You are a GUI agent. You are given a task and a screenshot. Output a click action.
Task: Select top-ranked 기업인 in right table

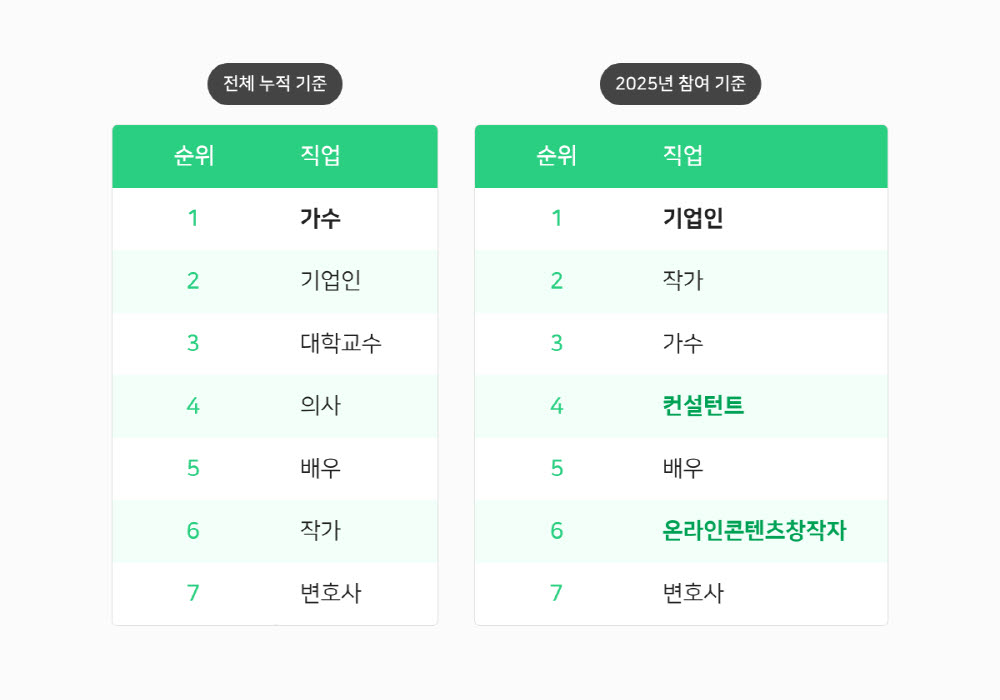click(x=693, y=218)
